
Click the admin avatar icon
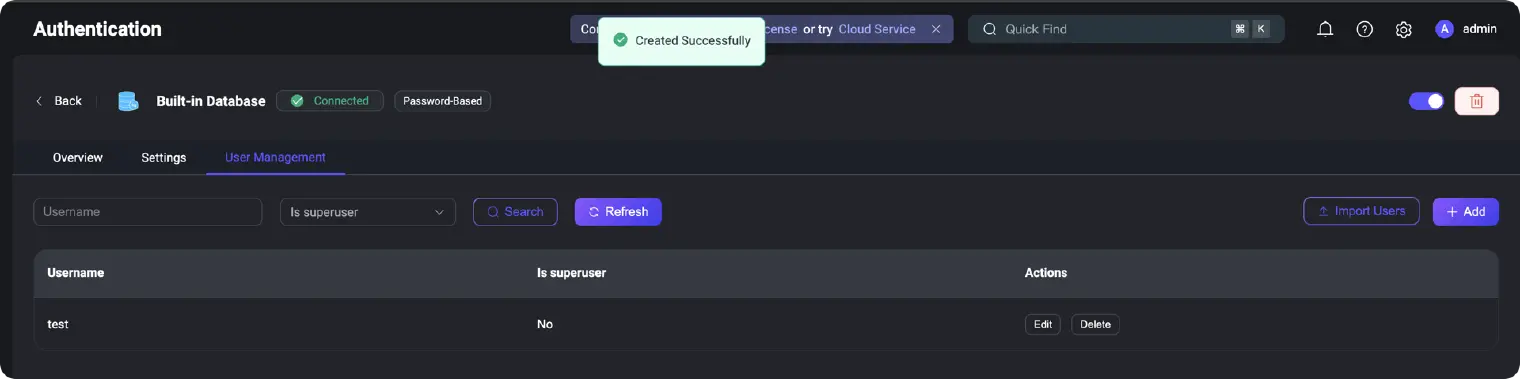point(1443,29)
